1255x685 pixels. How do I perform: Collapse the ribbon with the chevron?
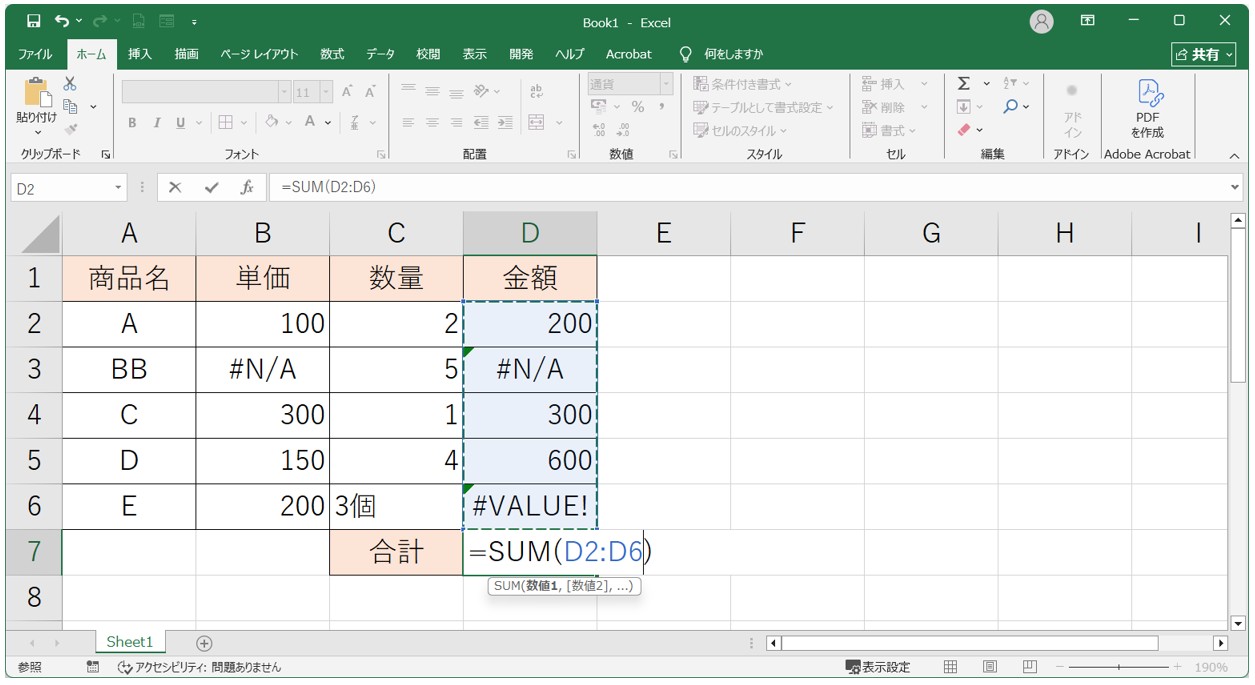(1233, 155)
